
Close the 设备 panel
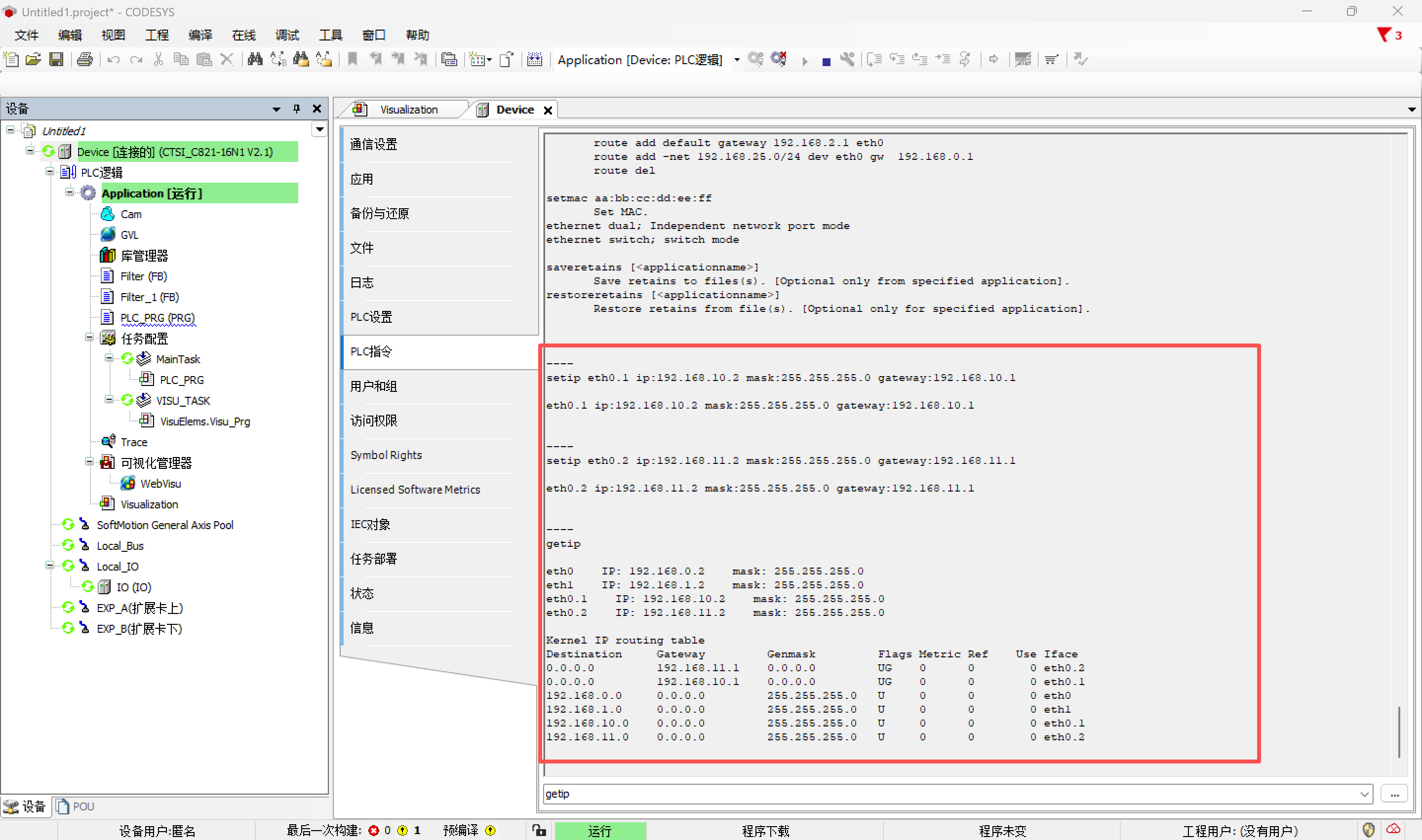[x=317, y=109]
